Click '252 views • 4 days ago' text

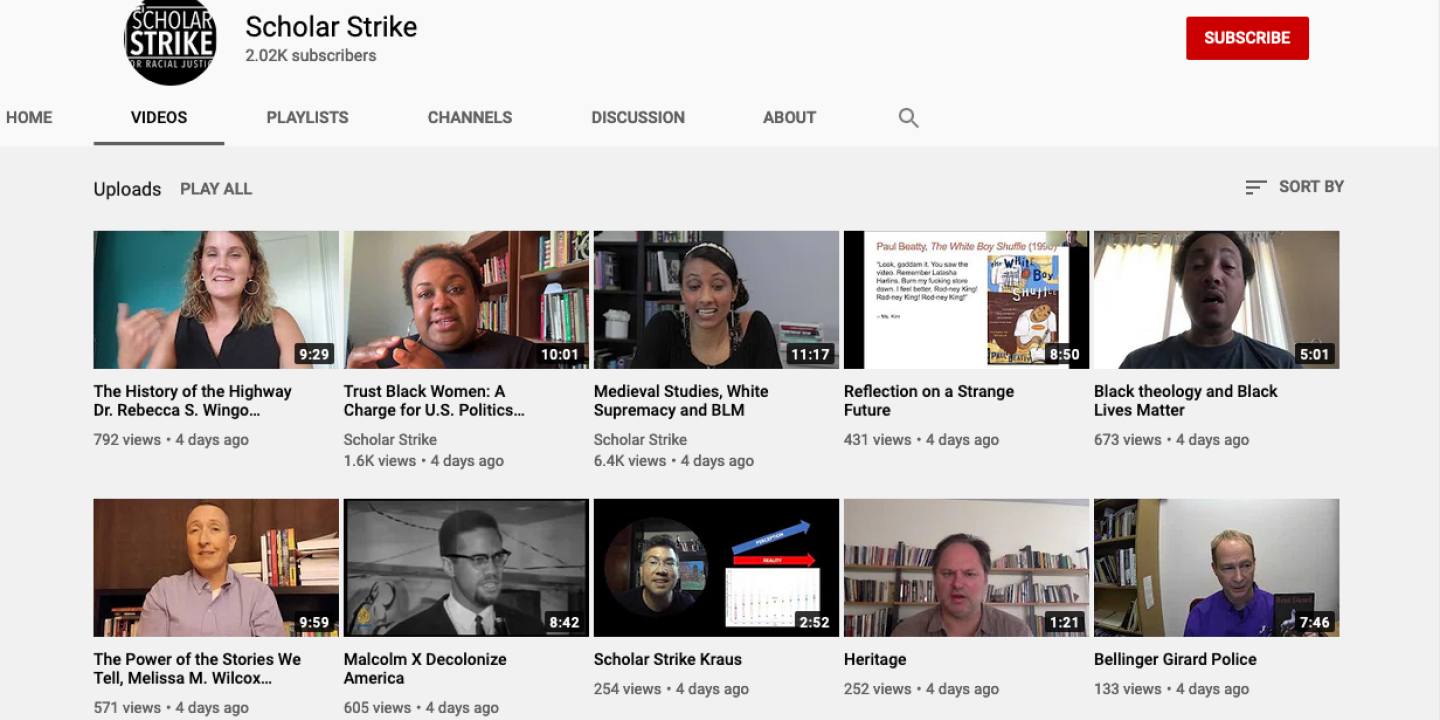click(921, 689)
